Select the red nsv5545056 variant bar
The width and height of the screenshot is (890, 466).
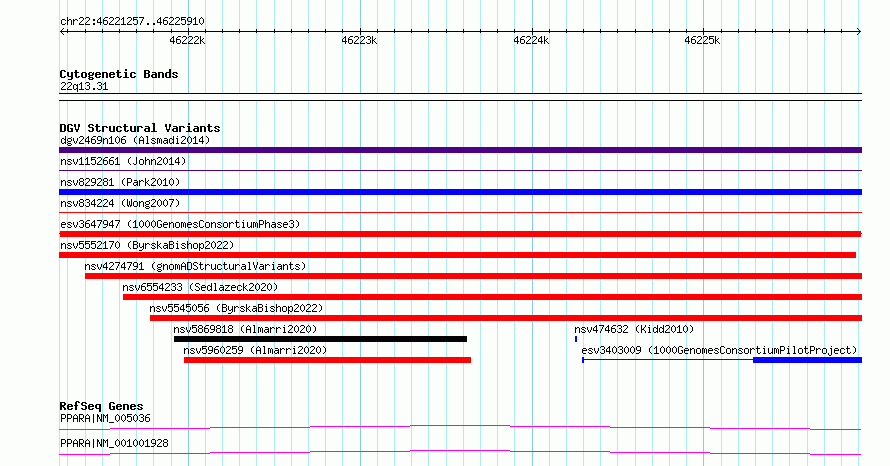(x=506, y=318)
